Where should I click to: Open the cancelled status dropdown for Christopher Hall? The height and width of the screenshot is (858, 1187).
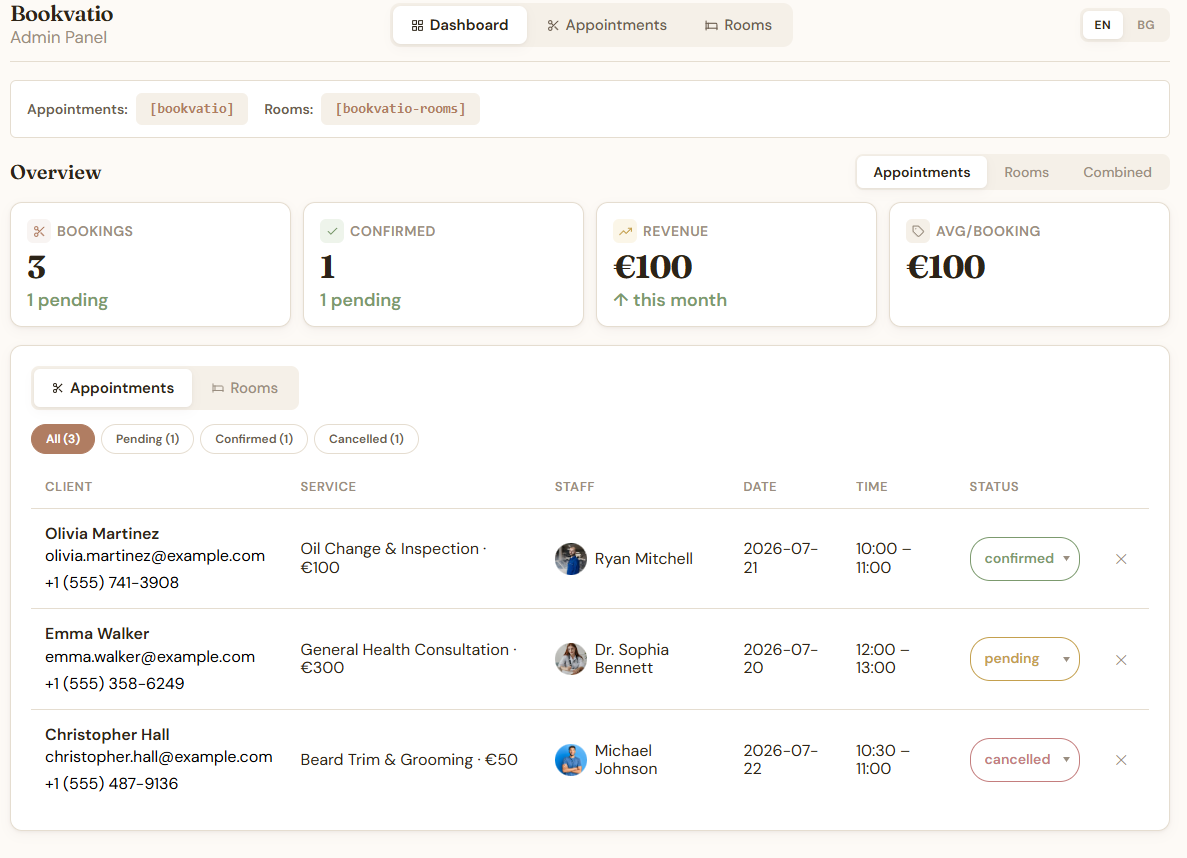[1024, 760]
